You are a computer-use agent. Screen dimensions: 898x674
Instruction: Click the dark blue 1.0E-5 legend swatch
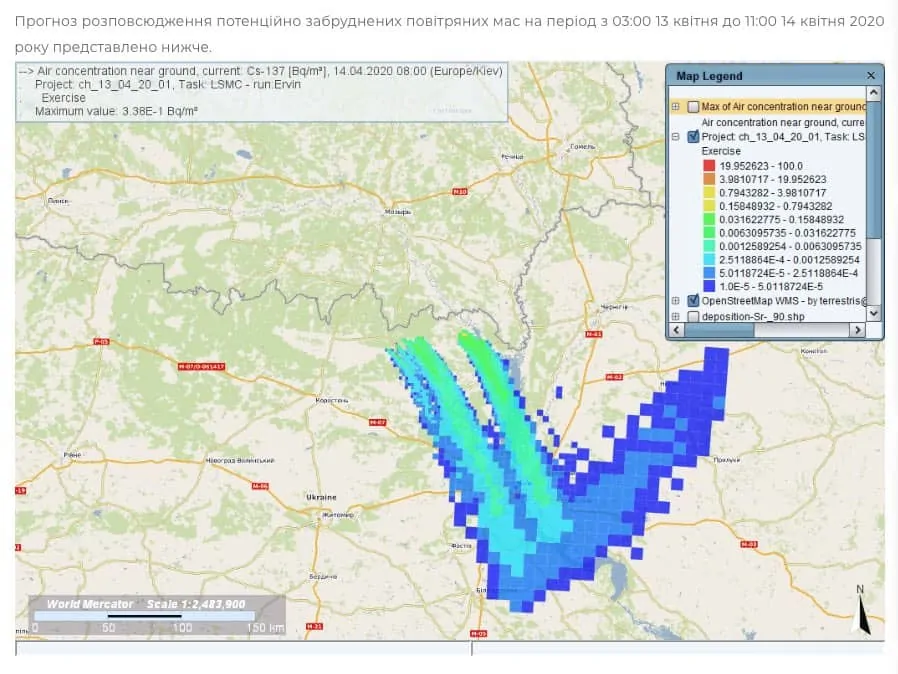click(708, 286)
